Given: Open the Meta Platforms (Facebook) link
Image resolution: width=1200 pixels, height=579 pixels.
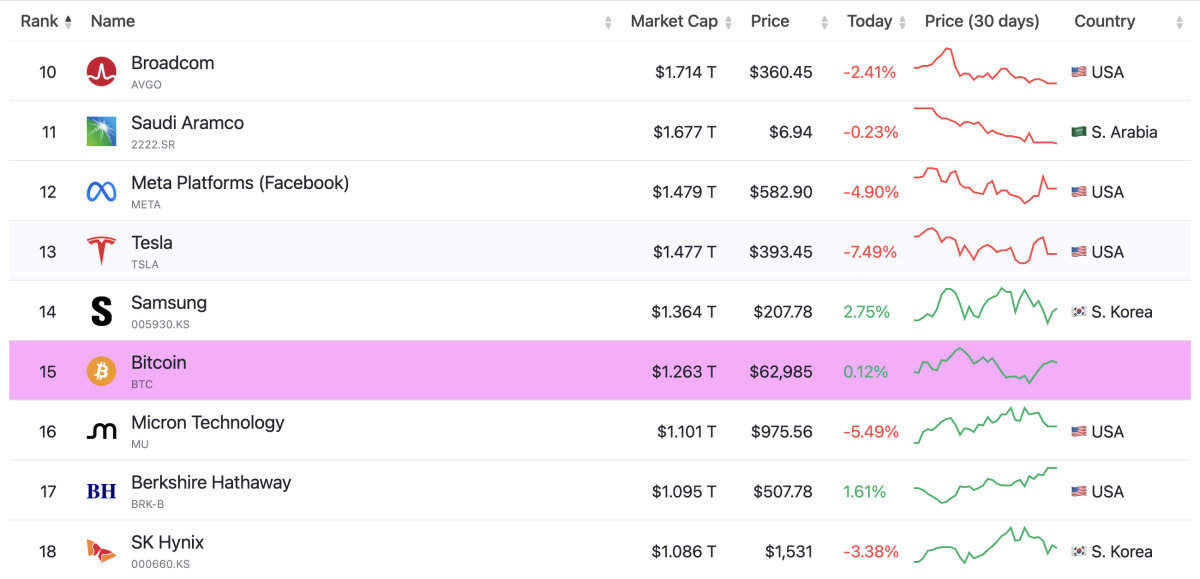Looking at the screenshot, I should tap(240, 183).
